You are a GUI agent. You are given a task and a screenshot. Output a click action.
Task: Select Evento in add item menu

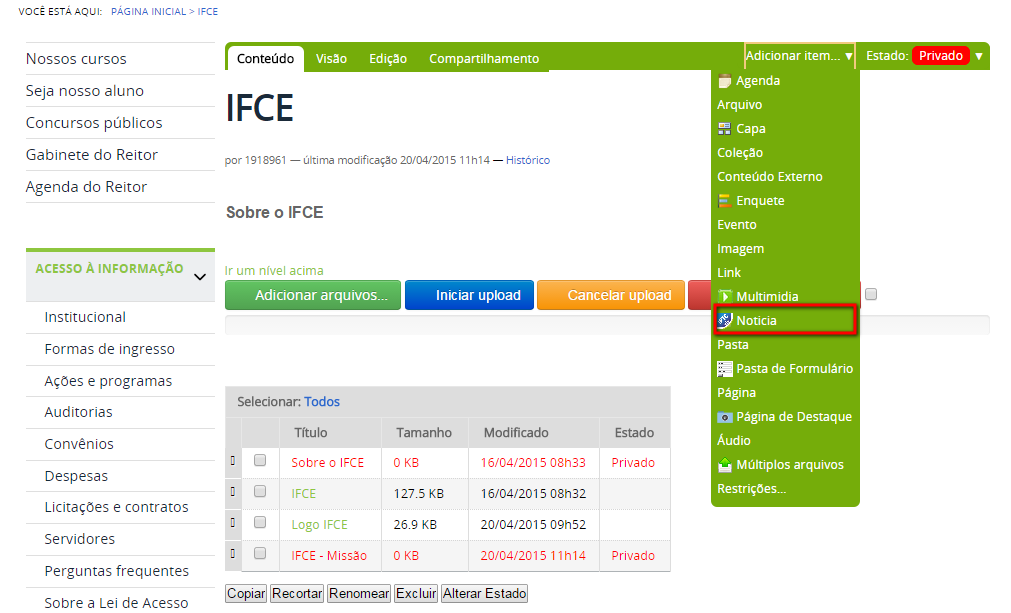point(737,225)
